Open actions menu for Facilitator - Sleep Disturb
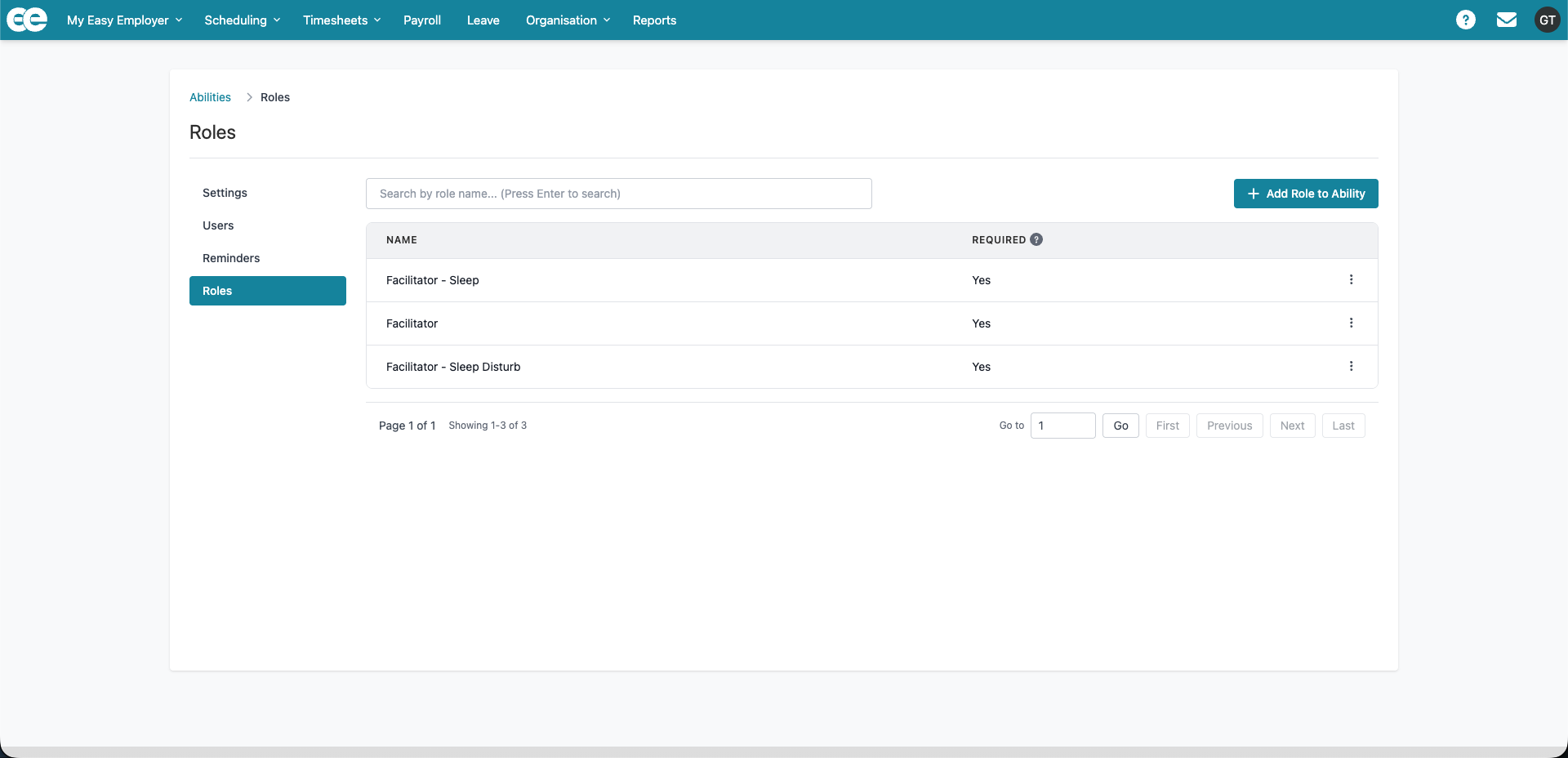1568x758 pixels. 1352,367
